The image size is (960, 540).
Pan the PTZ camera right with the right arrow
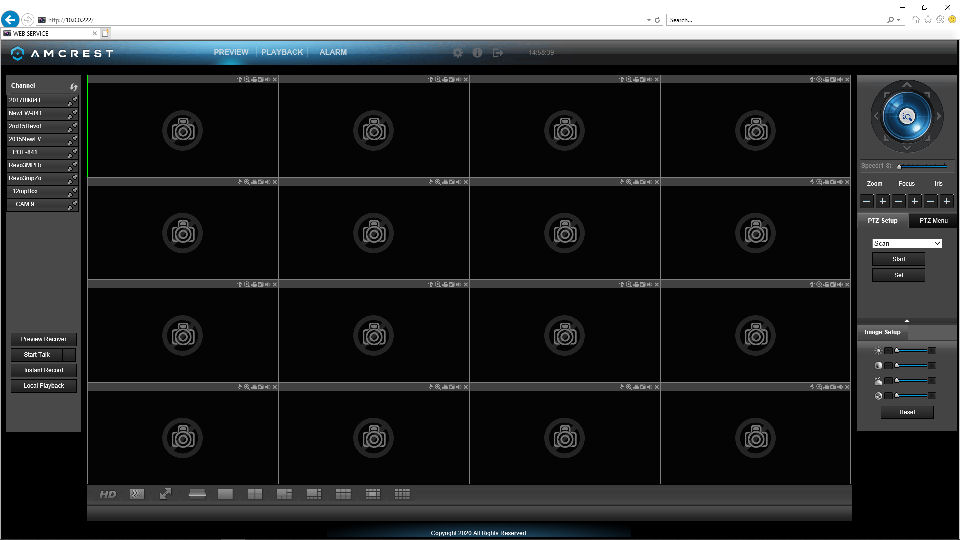939,116
